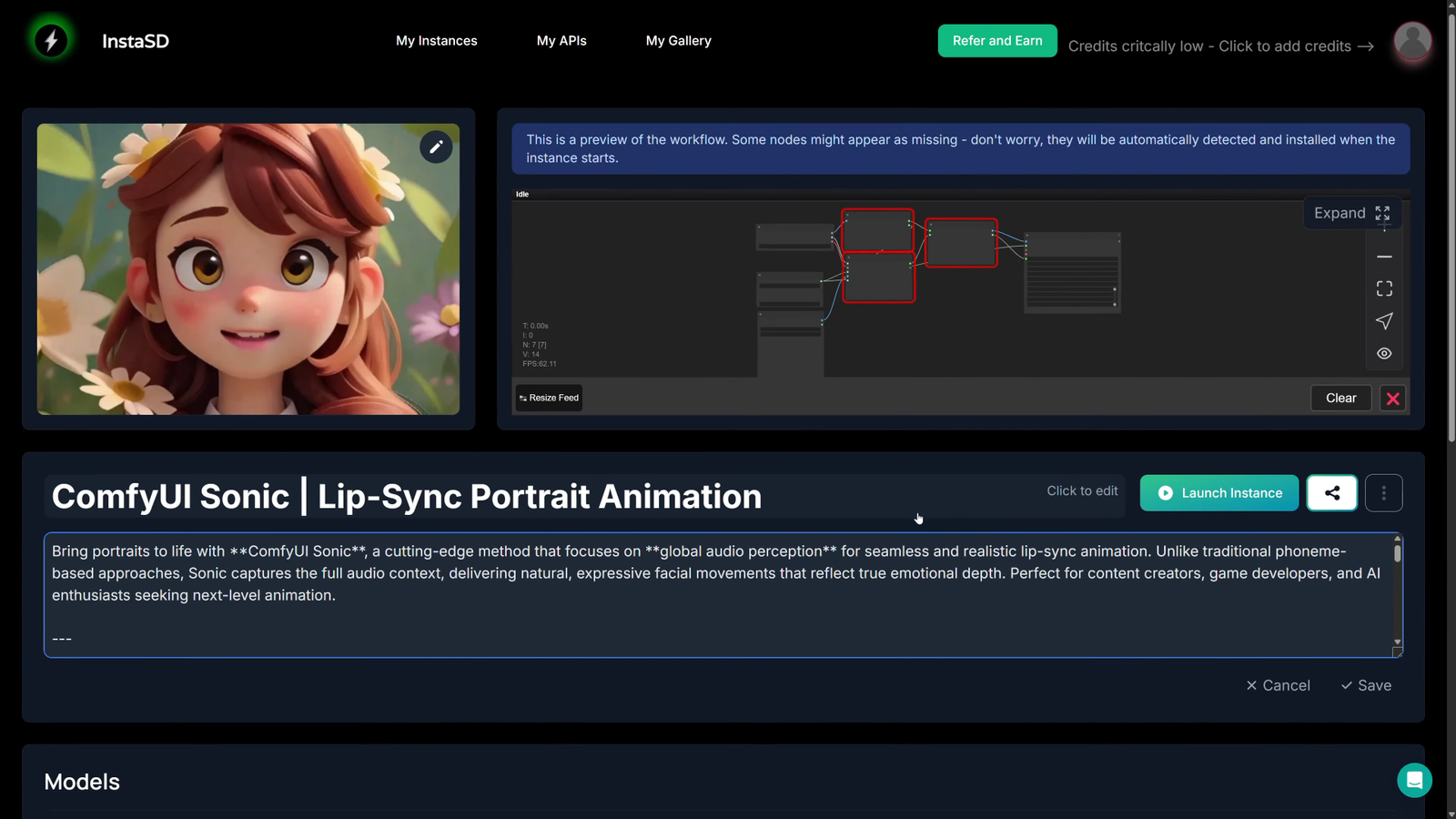Click the navigation arrow icon in the canvas toolbar
Screen dimensions: 1456x819
(1384, 321)
